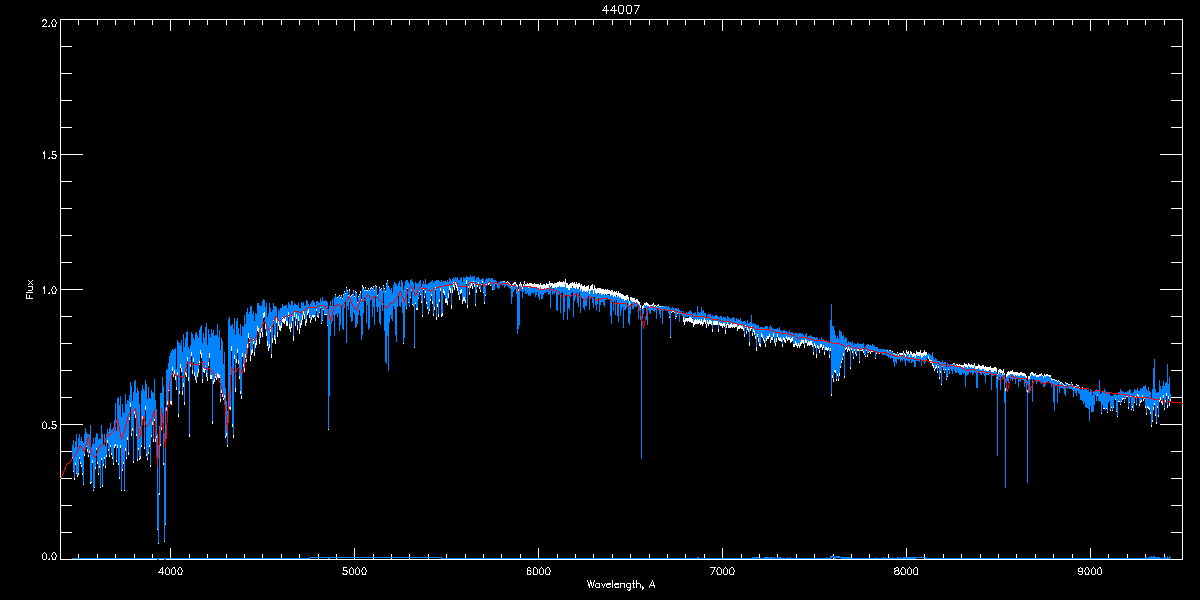The width and height of the screenshot is (1200, 600).
Task: Click the Wavelength, A axis label
Action: pyautogui.click(x=621, y=584)
